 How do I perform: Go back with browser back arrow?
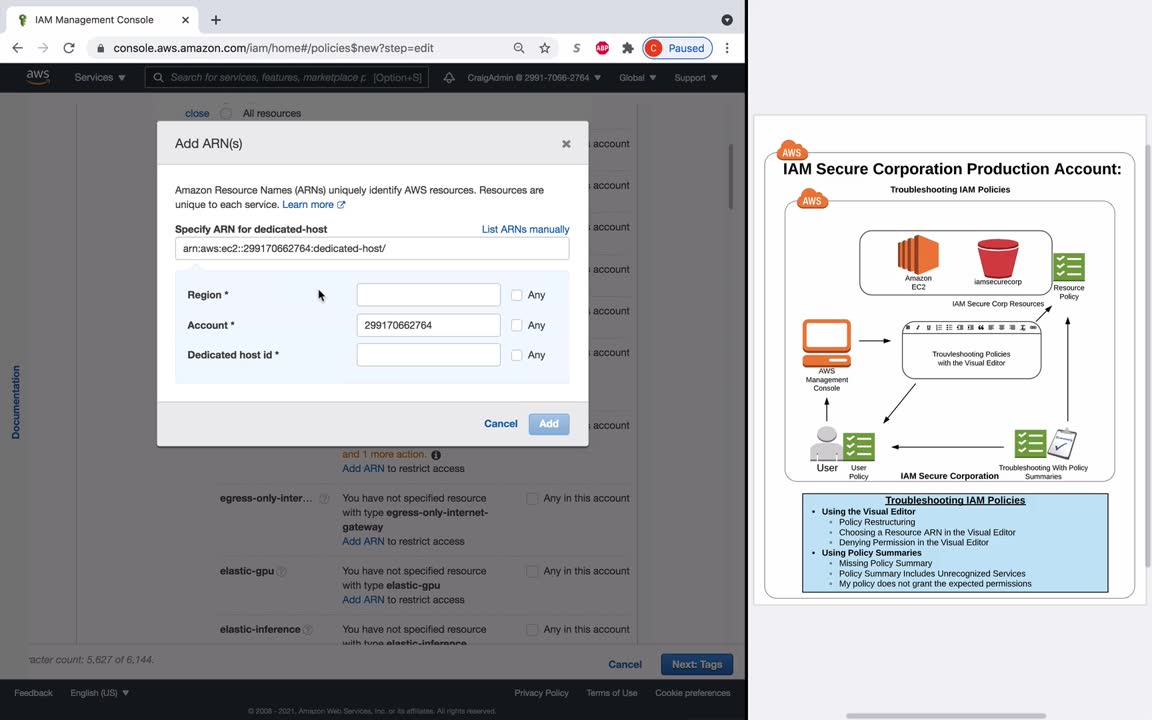18,48
